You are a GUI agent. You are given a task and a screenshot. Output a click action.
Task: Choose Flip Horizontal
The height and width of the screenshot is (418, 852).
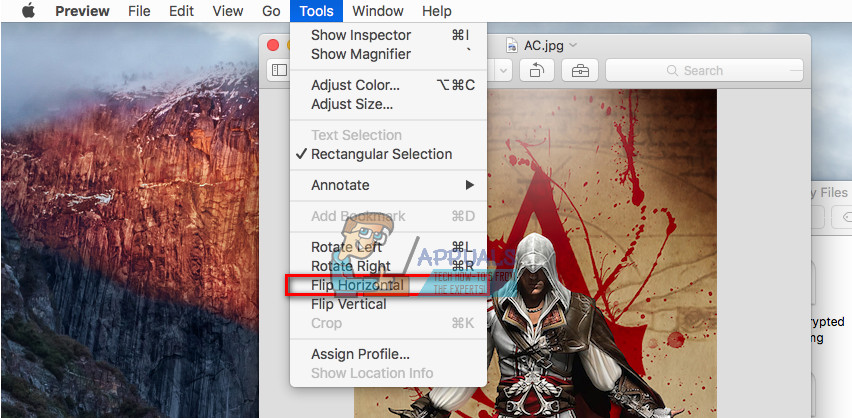[x=388, y=285]
